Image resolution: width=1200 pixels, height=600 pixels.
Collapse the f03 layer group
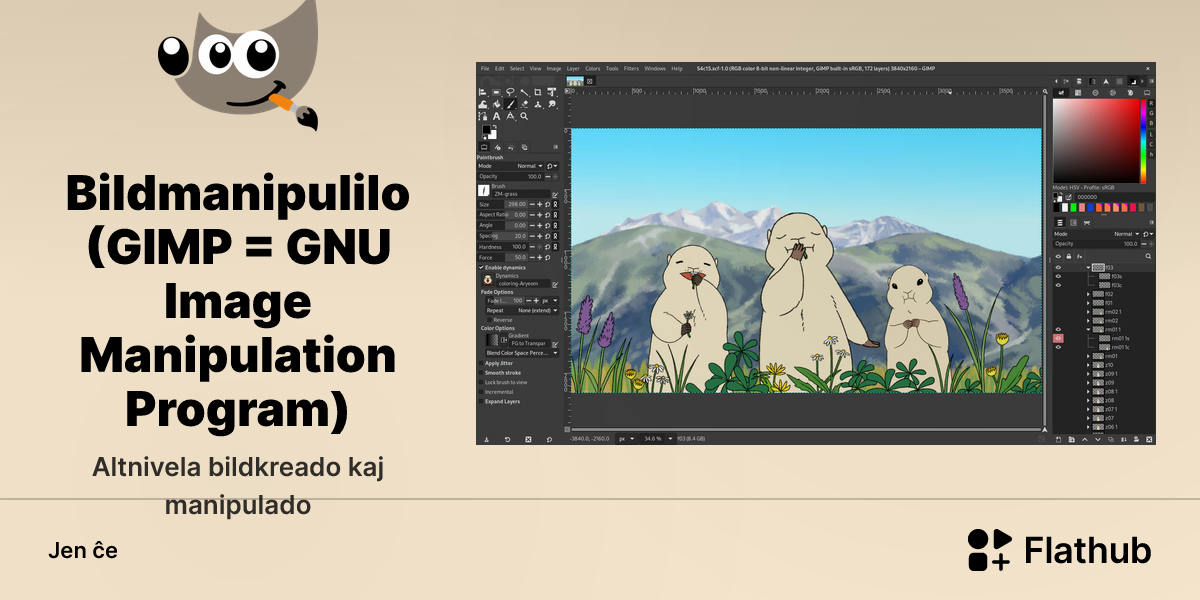(x=1088, y=267)
